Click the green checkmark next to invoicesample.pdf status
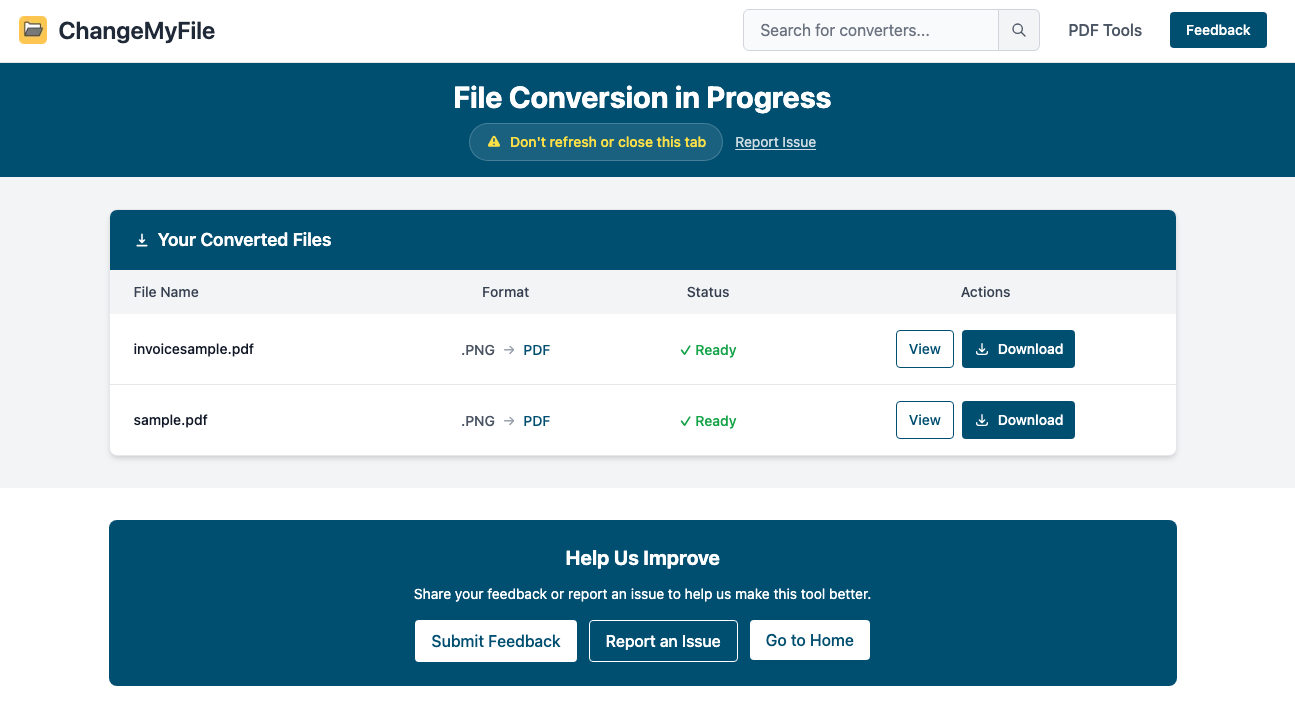Viewport: 1295px width, 726px height. click(685, 349)
